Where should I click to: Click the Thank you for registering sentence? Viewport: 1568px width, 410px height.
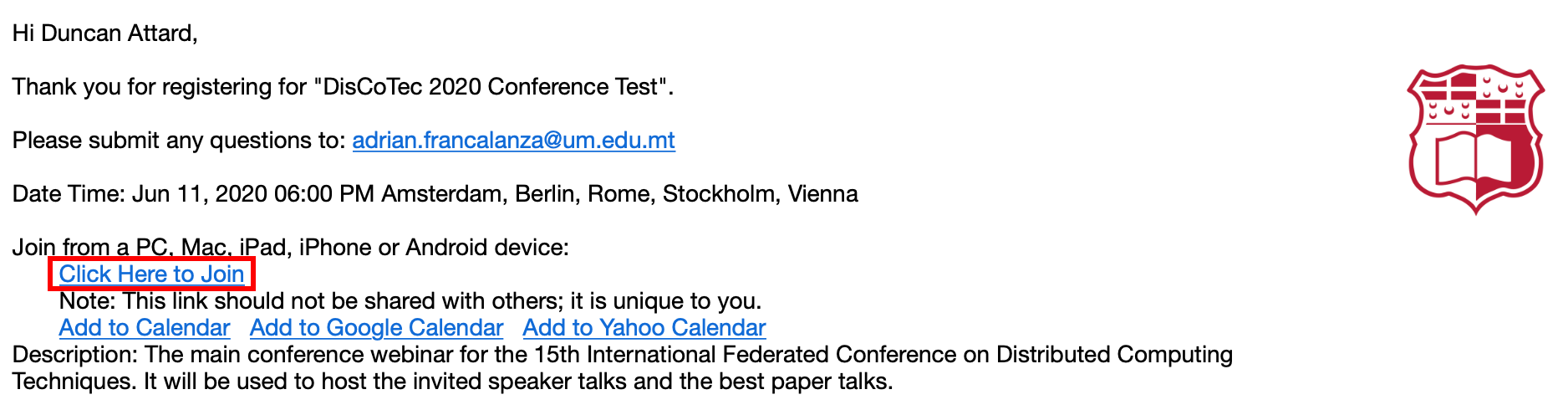tap(343, 86)
